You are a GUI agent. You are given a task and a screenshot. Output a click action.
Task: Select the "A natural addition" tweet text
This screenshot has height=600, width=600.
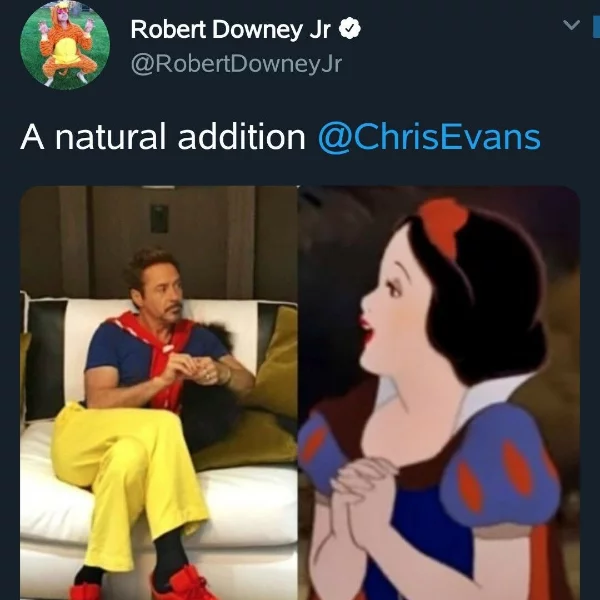[163, 137]
